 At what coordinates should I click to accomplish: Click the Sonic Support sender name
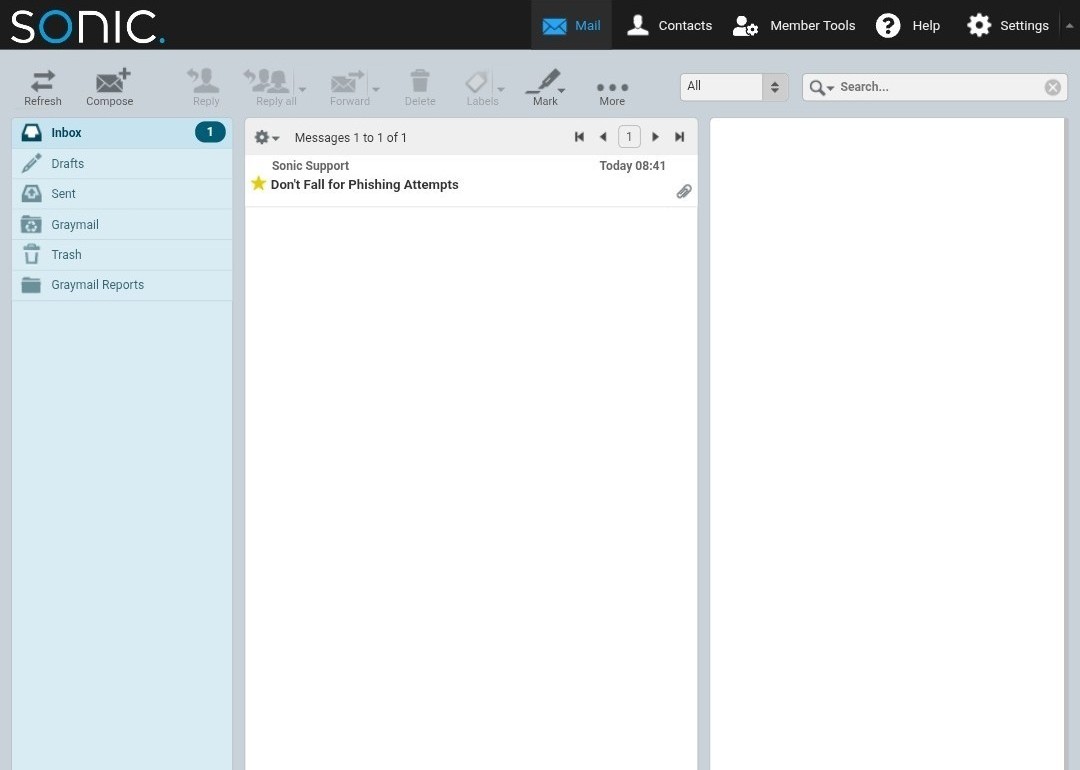[310, 166]
